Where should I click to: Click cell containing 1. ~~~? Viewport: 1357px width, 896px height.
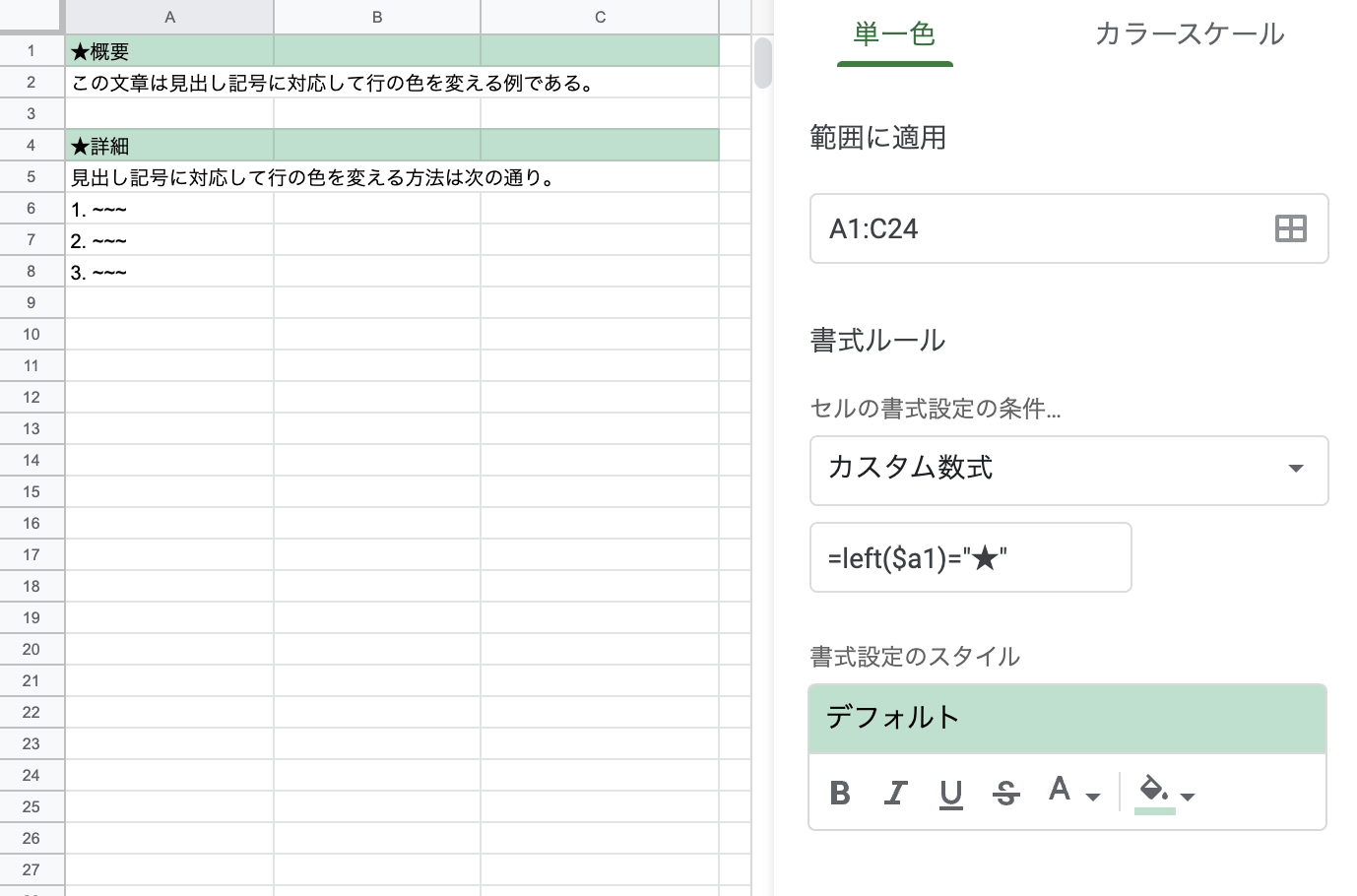[x=169, y=208]
